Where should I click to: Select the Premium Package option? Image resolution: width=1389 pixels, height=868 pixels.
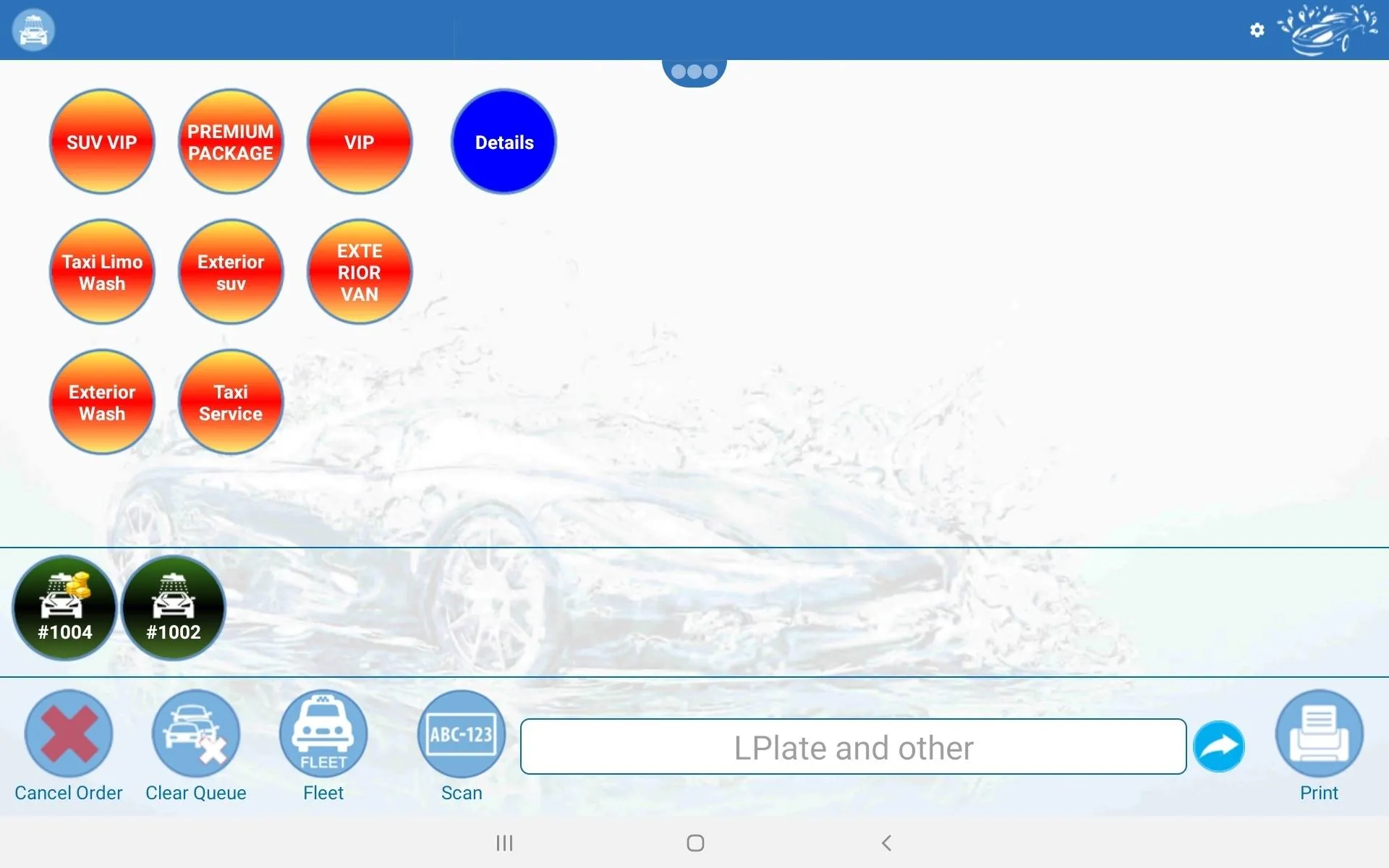click(x=231, y=141)
